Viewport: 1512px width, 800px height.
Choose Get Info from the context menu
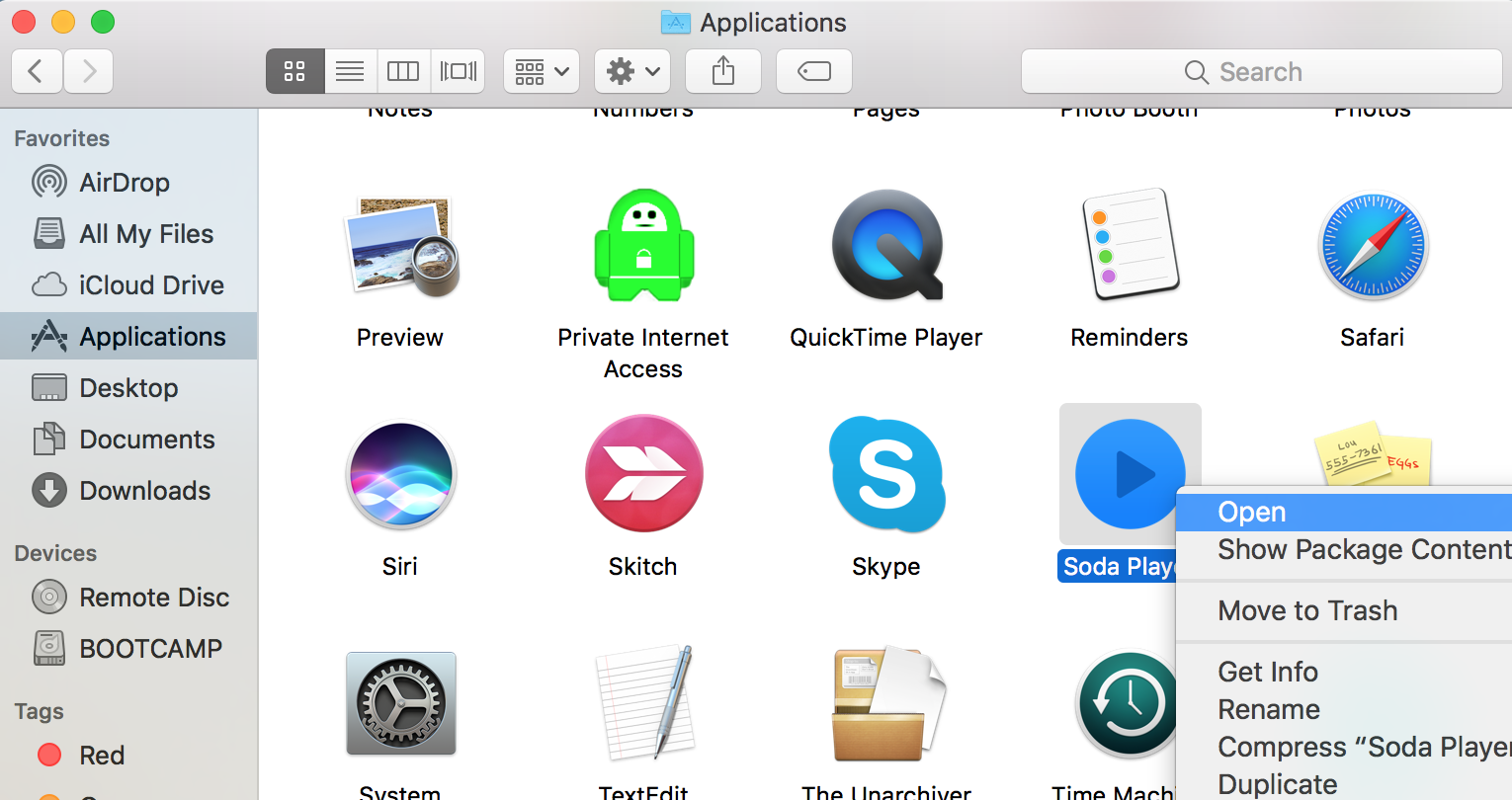pyautogui.click(x=1344, y=672)
